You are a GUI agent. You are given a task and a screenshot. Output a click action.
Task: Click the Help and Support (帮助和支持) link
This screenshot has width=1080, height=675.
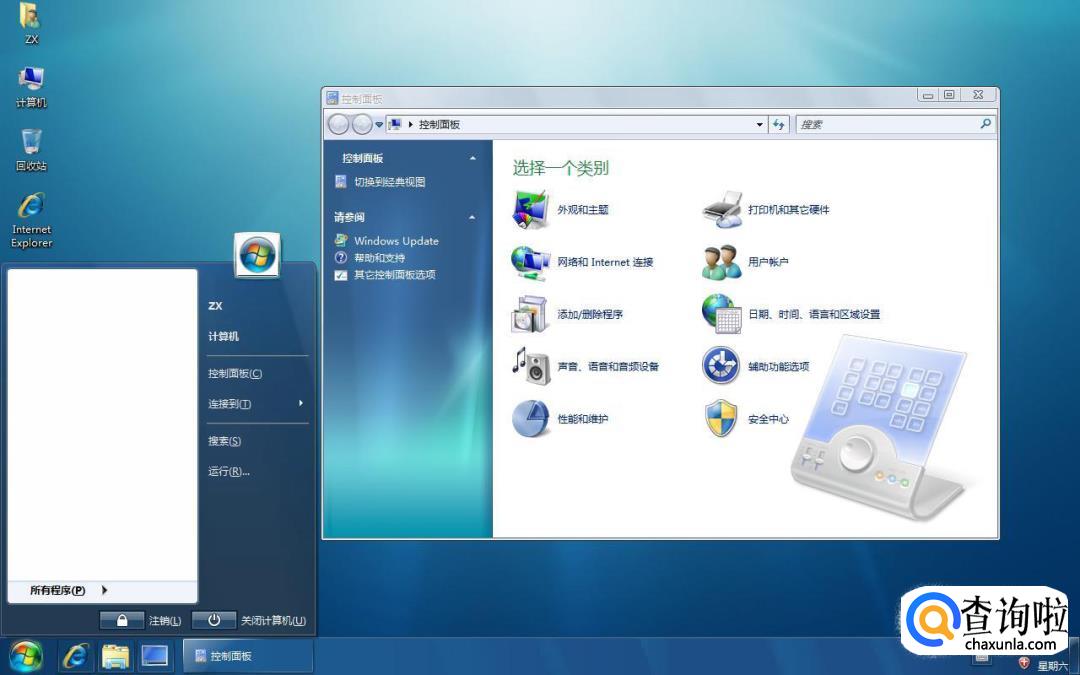380,258
